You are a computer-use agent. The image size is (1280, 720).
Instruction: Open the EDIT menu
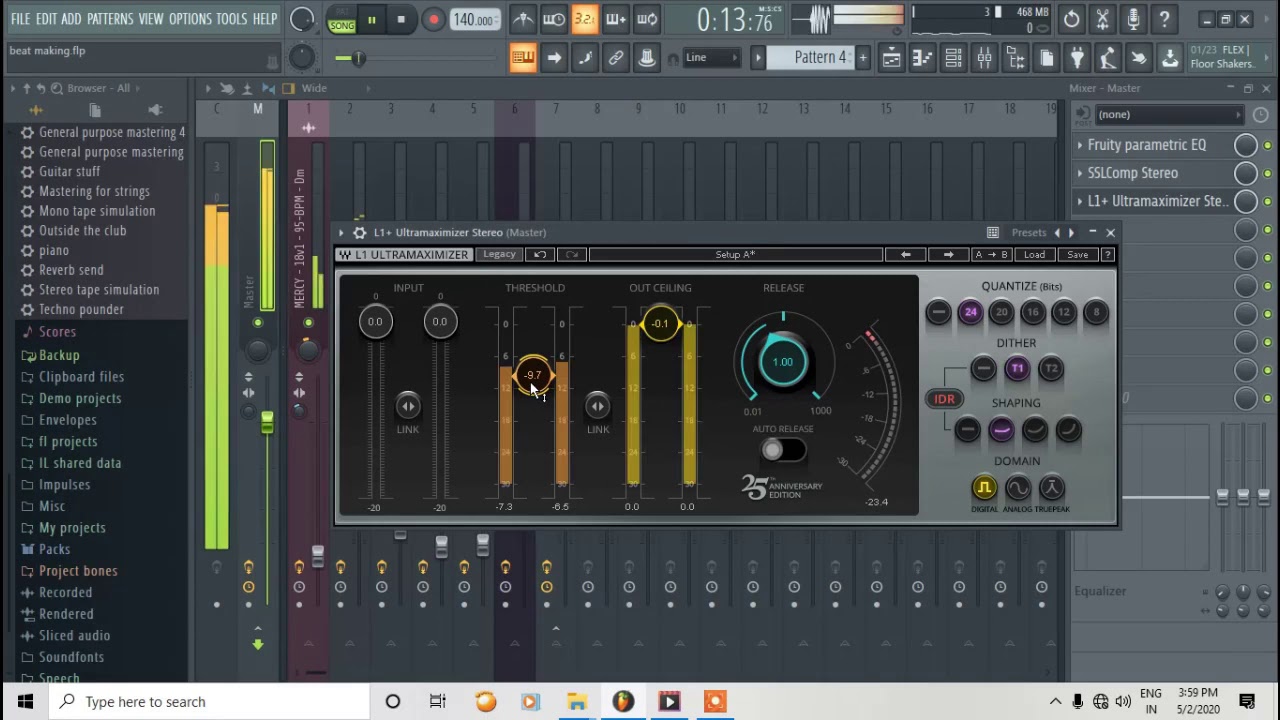pos(46,19)
